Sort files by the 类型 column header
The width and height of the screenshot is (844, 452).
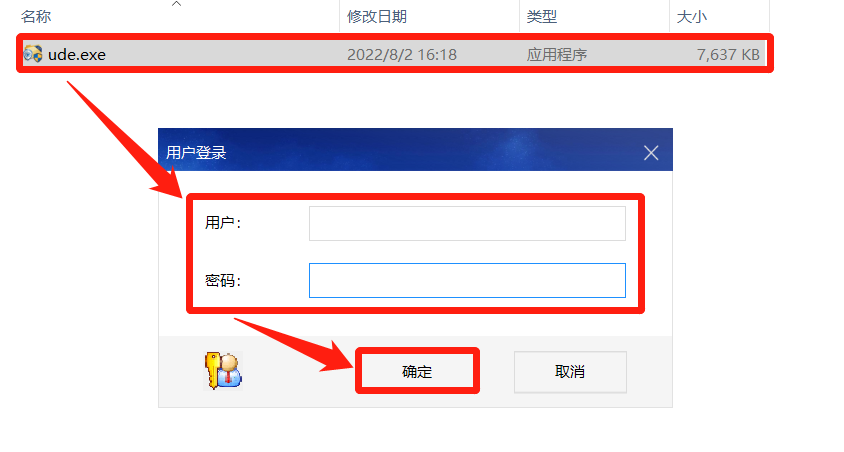pos(541,17)
